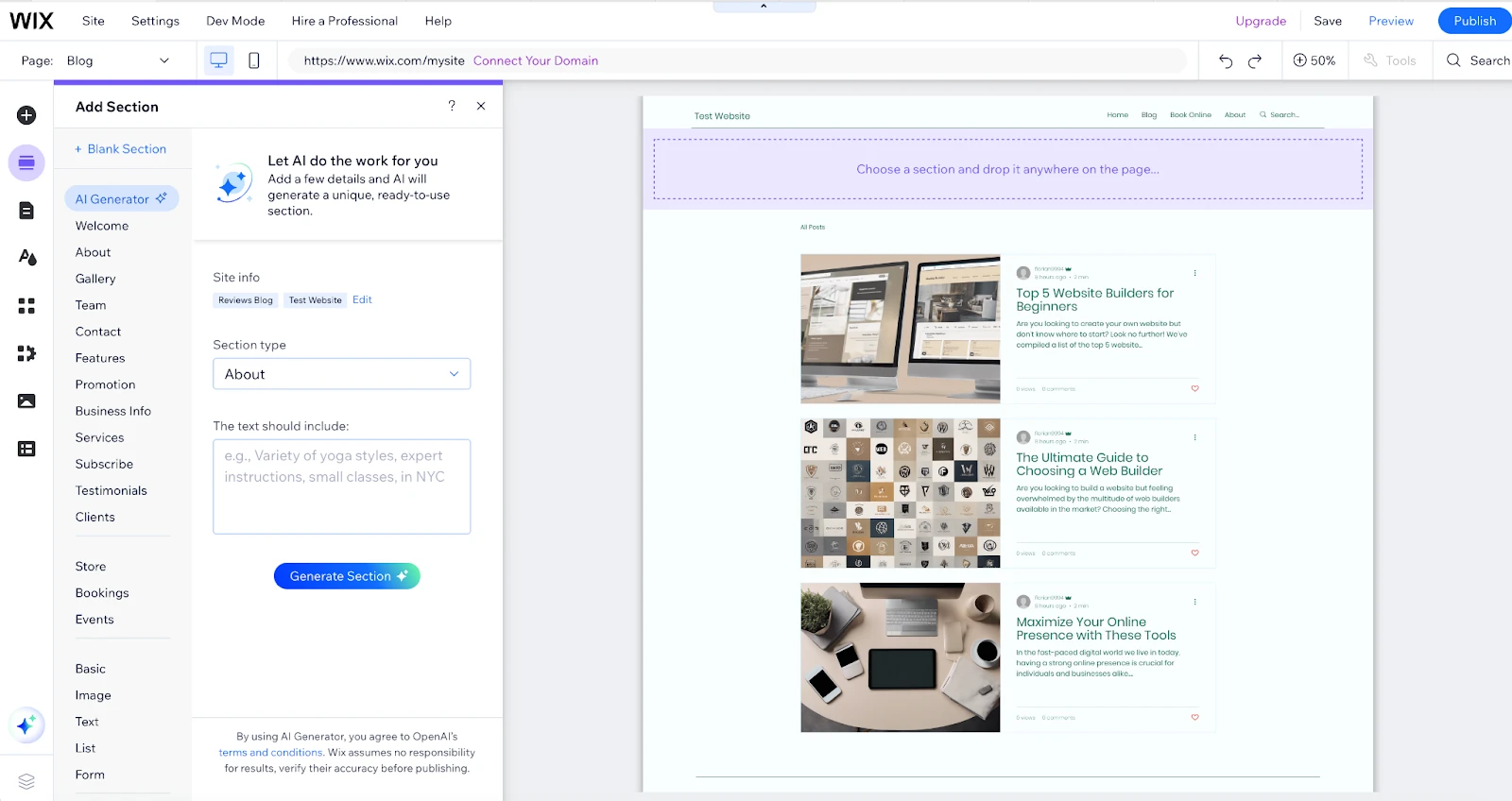Open the My Business puzzle icon
The image size is (1512, 801).
[x=26, y=353]
